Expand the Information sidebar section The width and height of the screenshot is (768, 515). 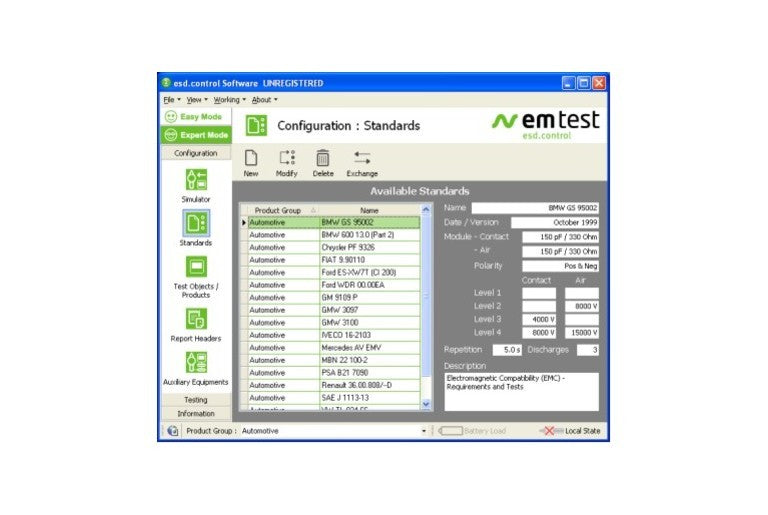coord(196,414)
